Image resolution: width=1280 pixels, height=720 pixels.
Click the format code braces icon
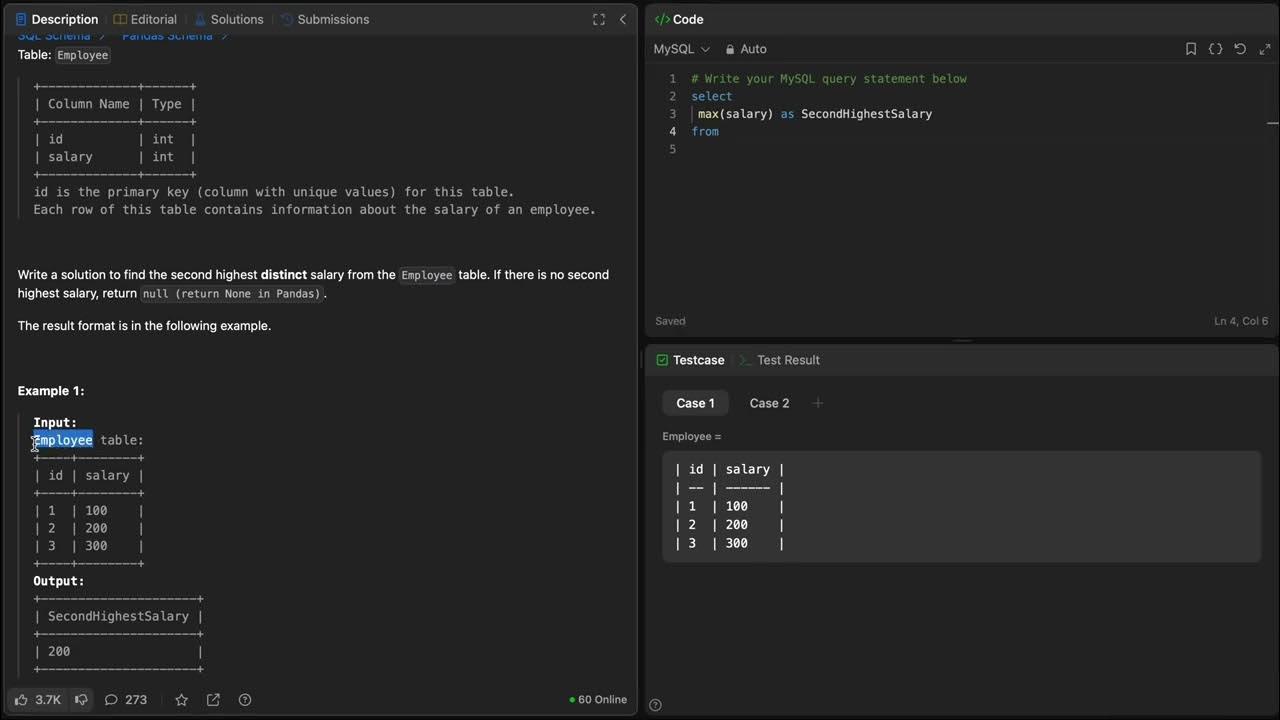pos(1215,49)
